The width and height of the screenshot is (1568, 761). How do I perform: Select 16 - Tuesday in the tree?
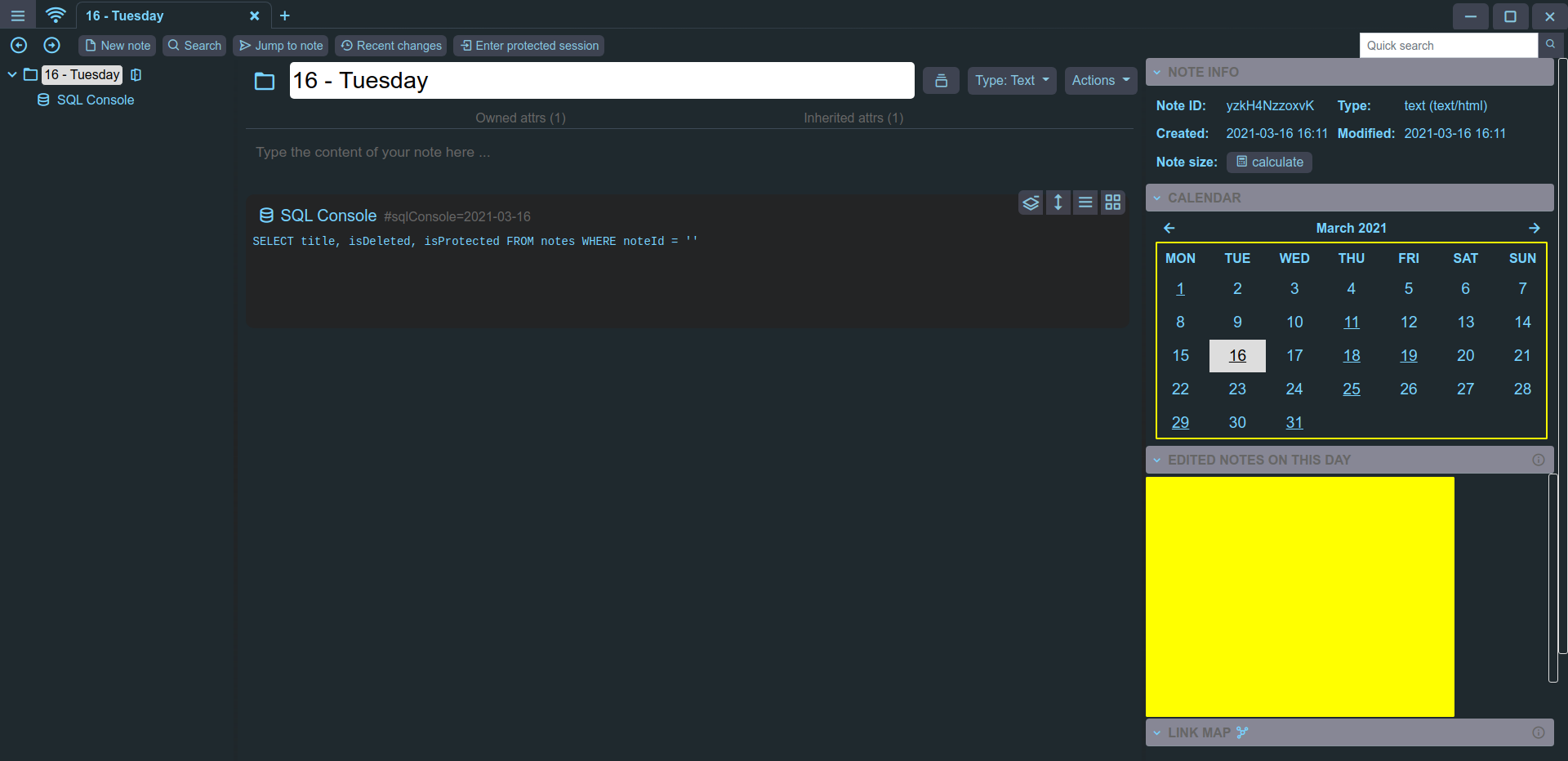[x=82, y=74]
